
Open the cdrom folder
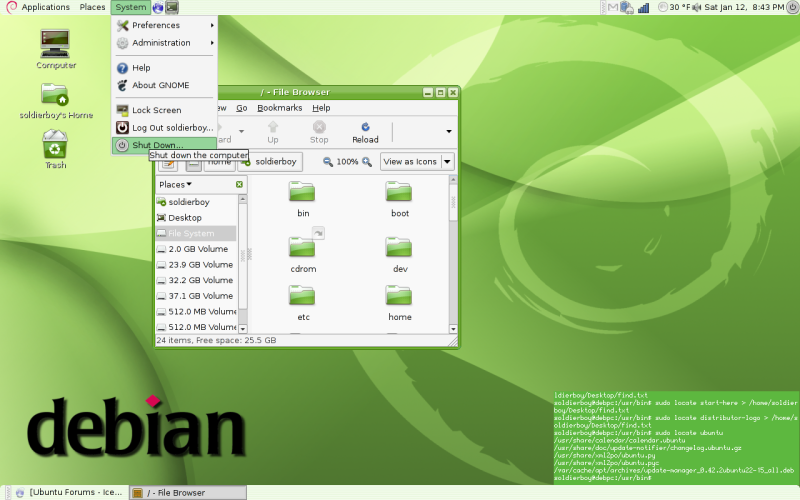tap(303, 254)
